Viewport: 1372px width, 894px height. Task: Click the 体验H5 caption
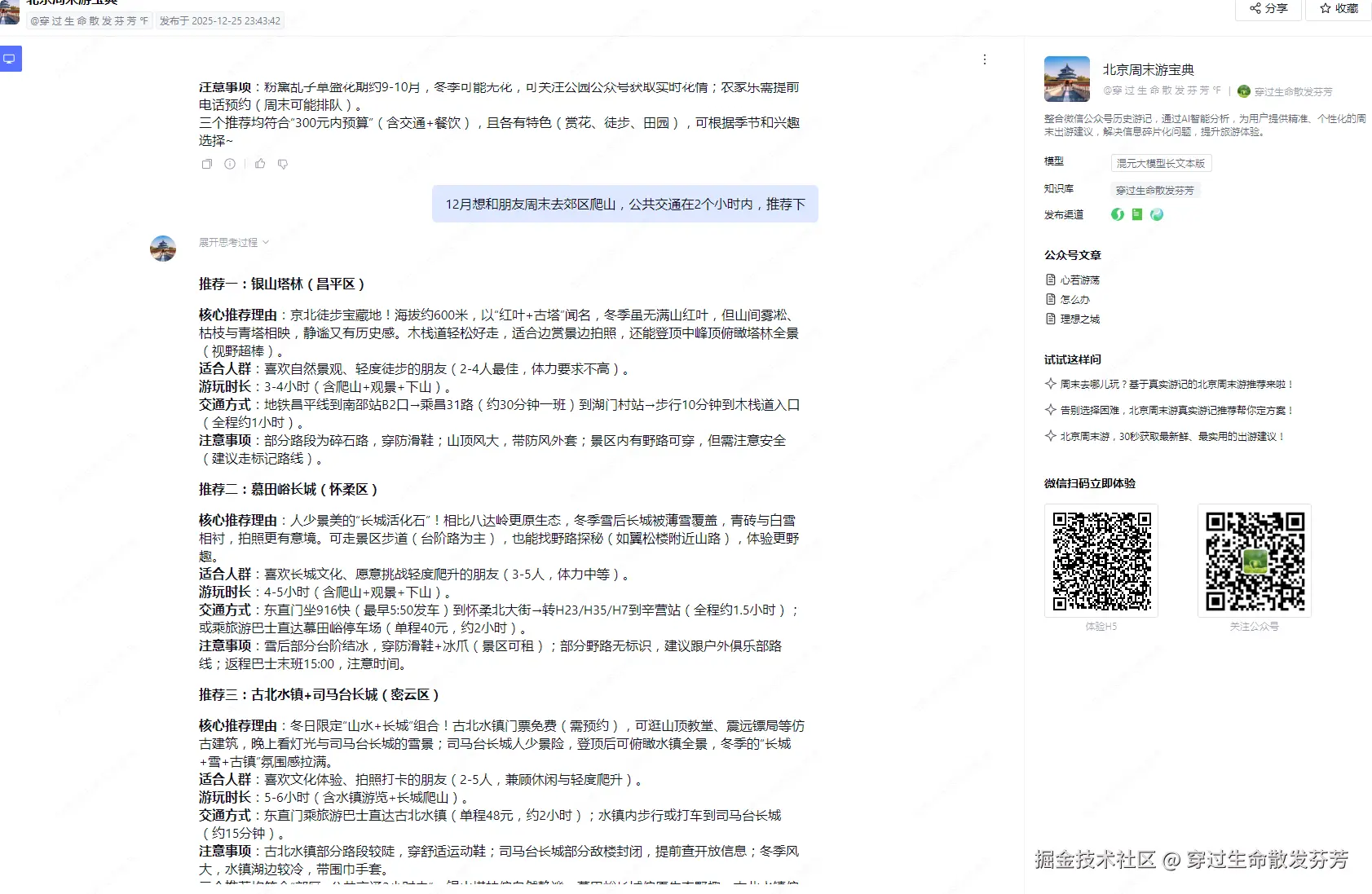tap(1101, 627)
